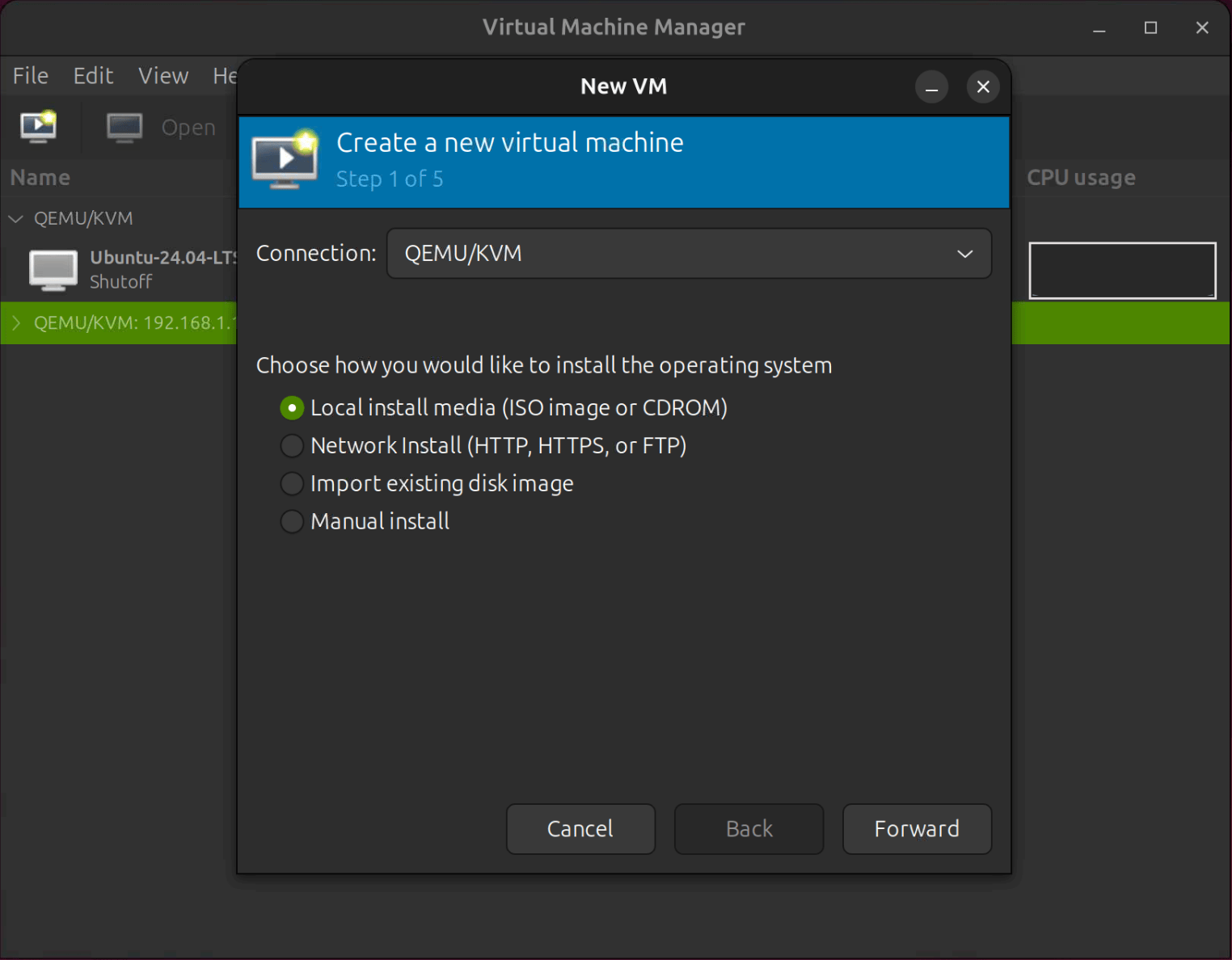Open the File menu
This screenshot has width=1232, height=960.
coord(29,75)
